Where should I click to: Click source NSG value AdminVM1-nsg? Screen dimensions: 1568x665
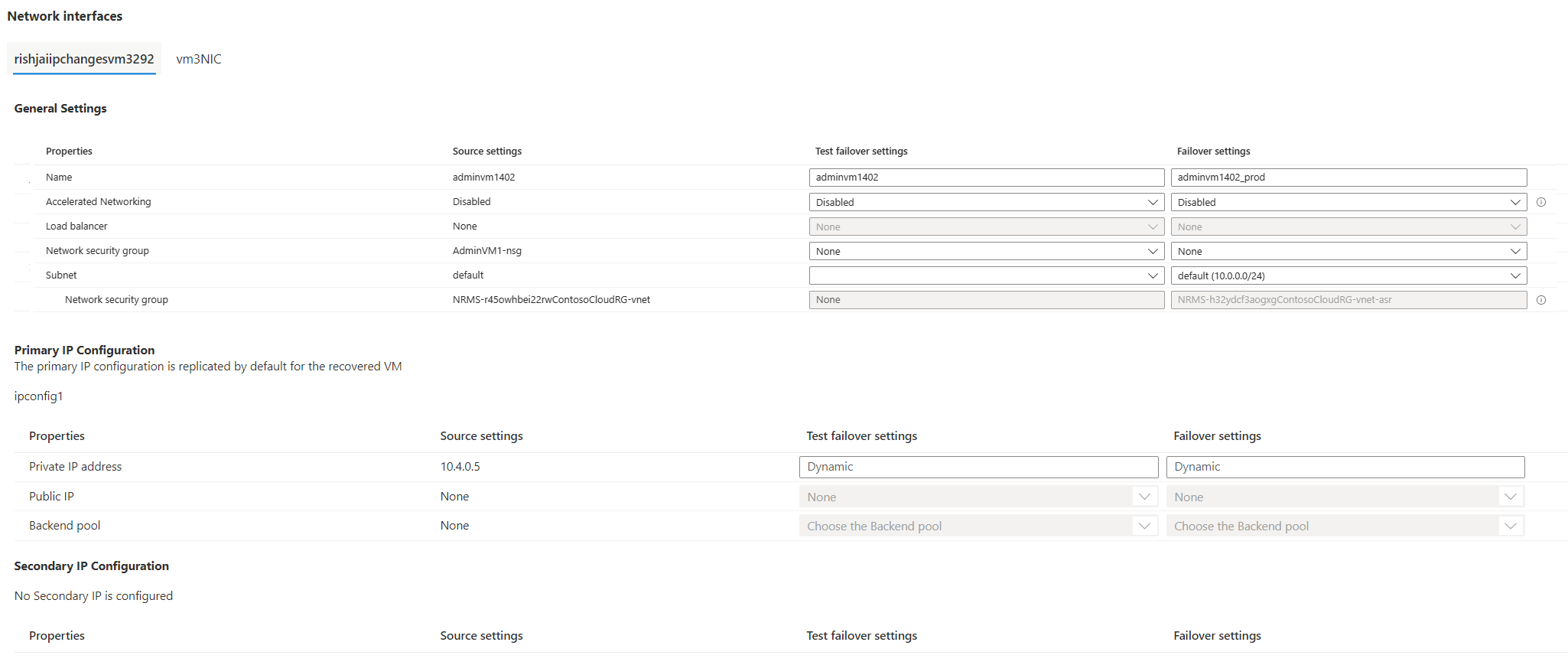[x=486, y=251]
